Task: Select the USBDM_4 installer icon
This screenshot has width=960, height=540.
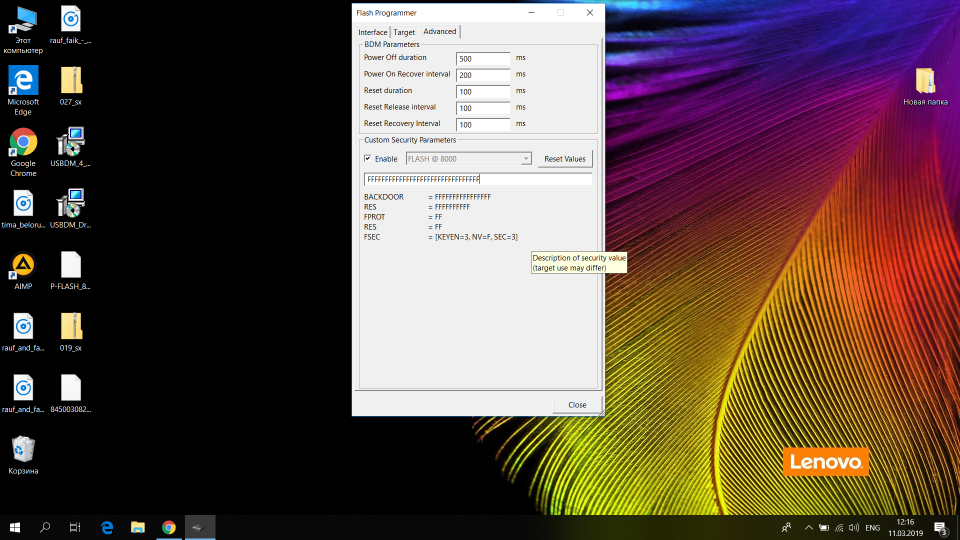Action: [x=70, y=143]
